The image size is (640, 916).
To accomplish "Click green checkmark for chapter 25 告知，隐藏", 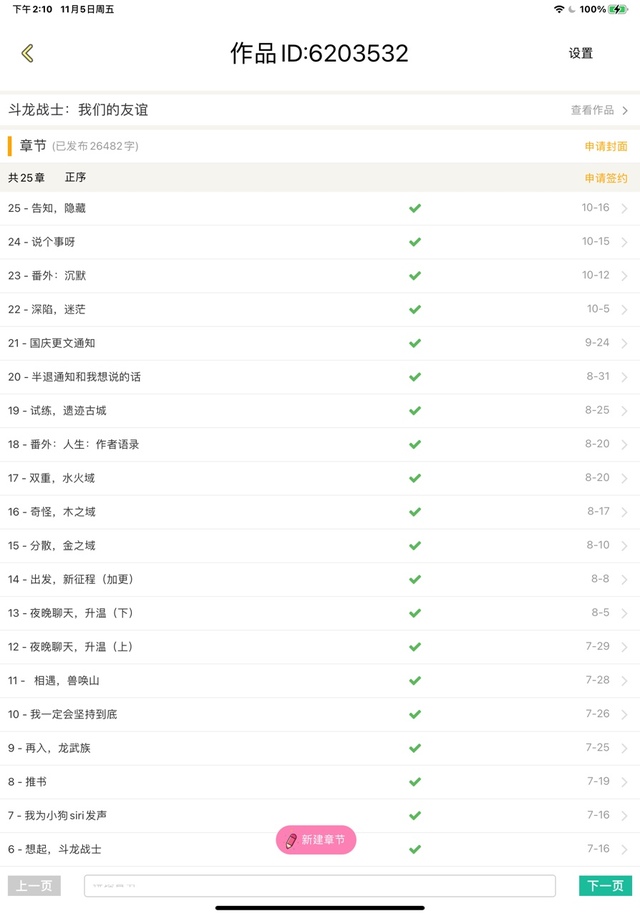I will tap(415, 208).
